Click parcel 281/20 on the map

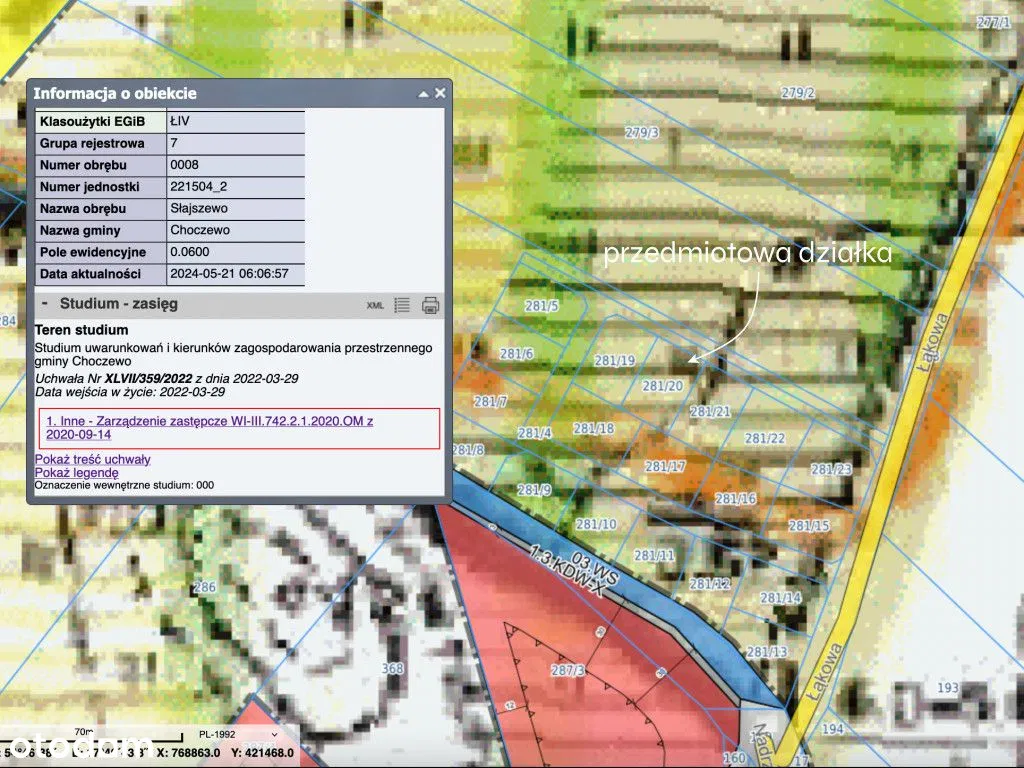coord(662,385)
